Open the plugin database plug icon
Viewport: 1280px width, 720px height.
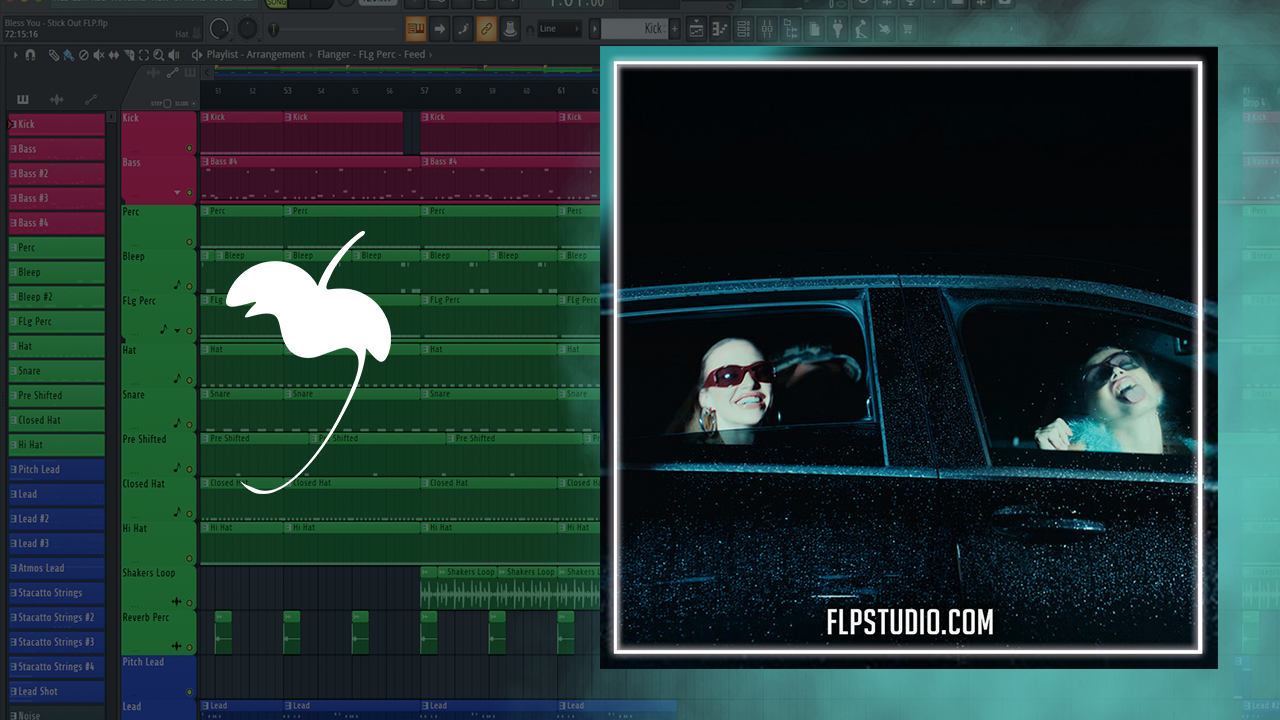[838, 29]
